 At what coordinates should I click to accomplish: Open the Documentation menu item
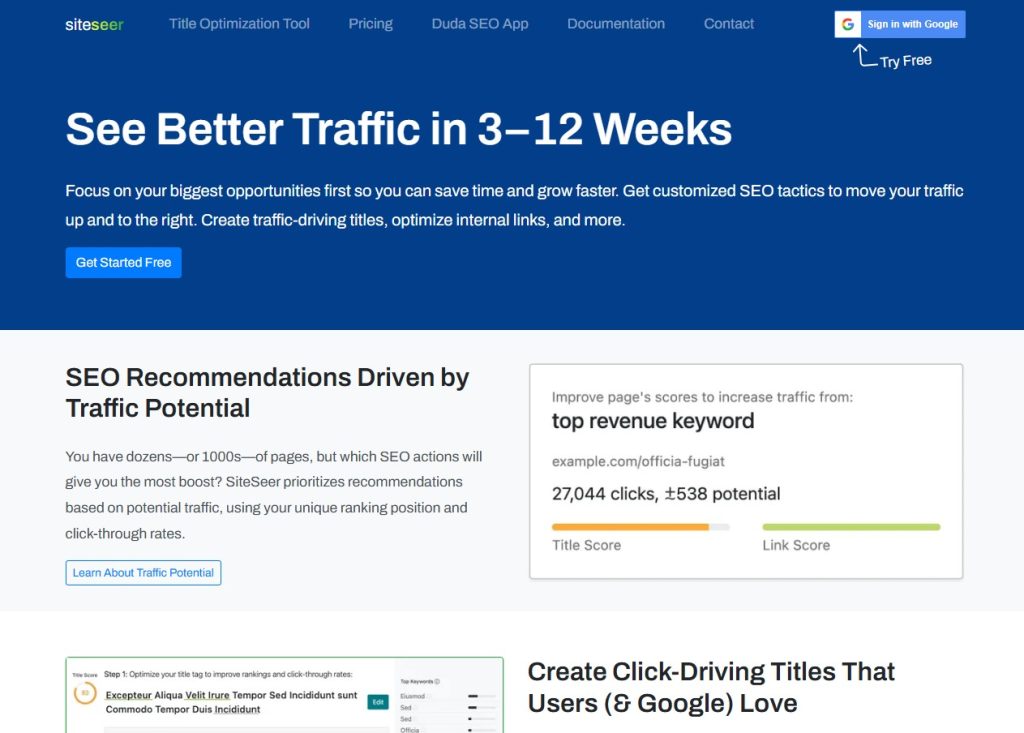pyautogui.click(x=616, y=24)
